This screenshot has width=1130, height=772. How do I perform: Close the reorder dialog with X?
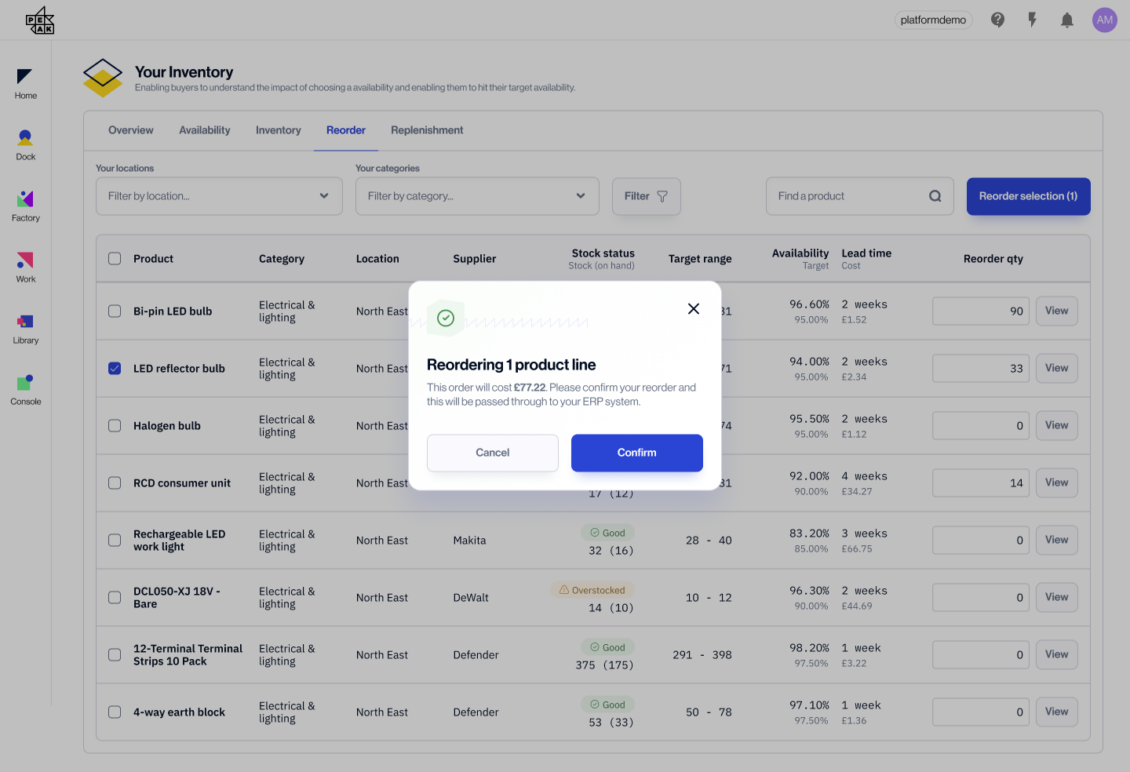[x=693, y=309]
